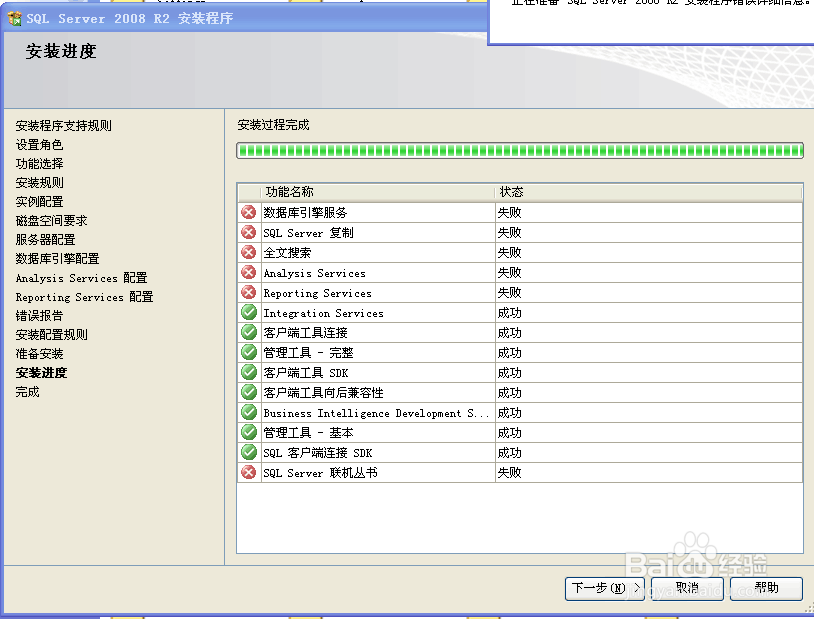Click the bold 安装进度 step in sidebar
The image size is (814, 619).
pos(41,373)
